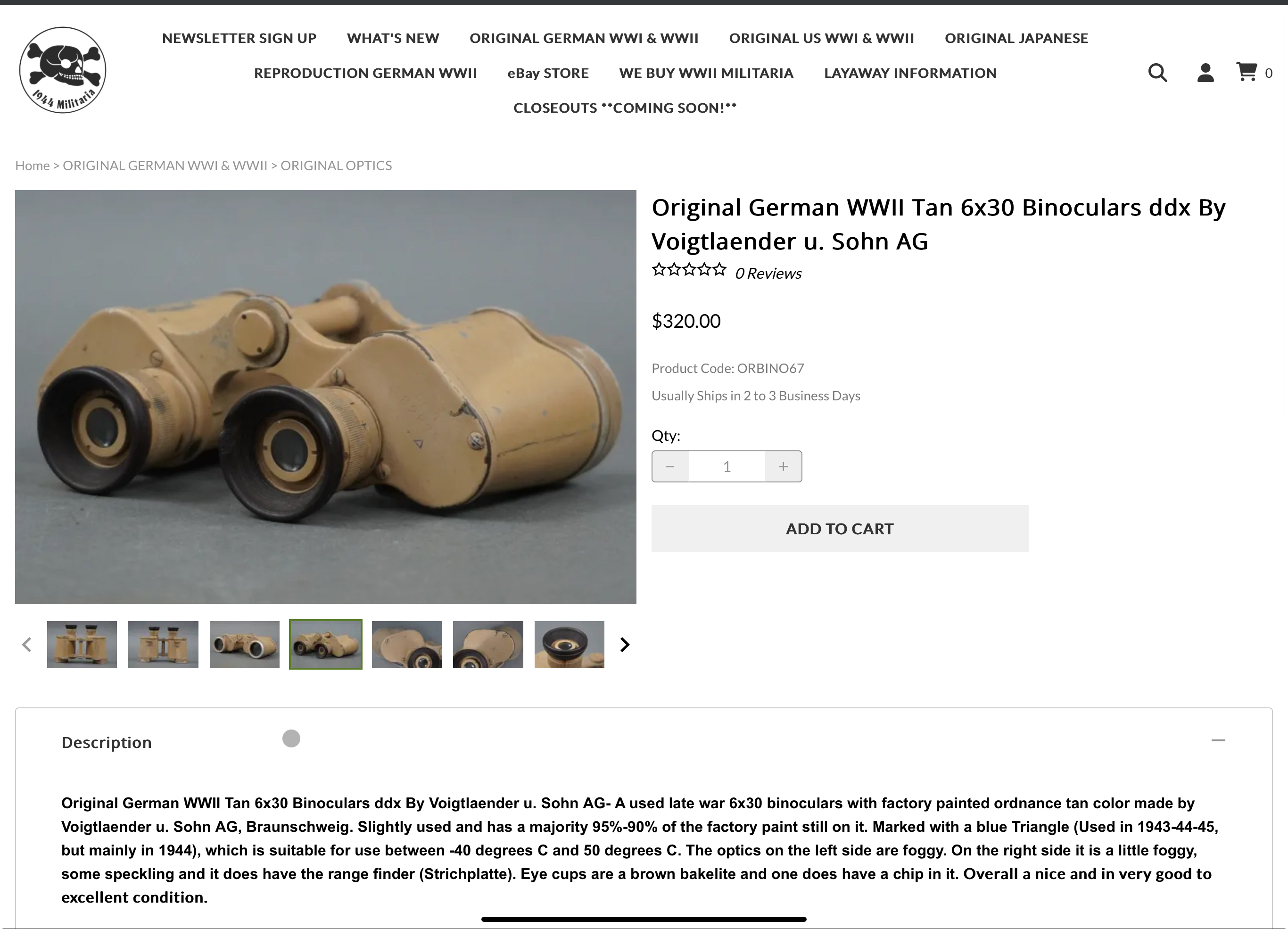Open ORIGINAL GERMAN WWI & WWII menu

(x=584, y=38)
